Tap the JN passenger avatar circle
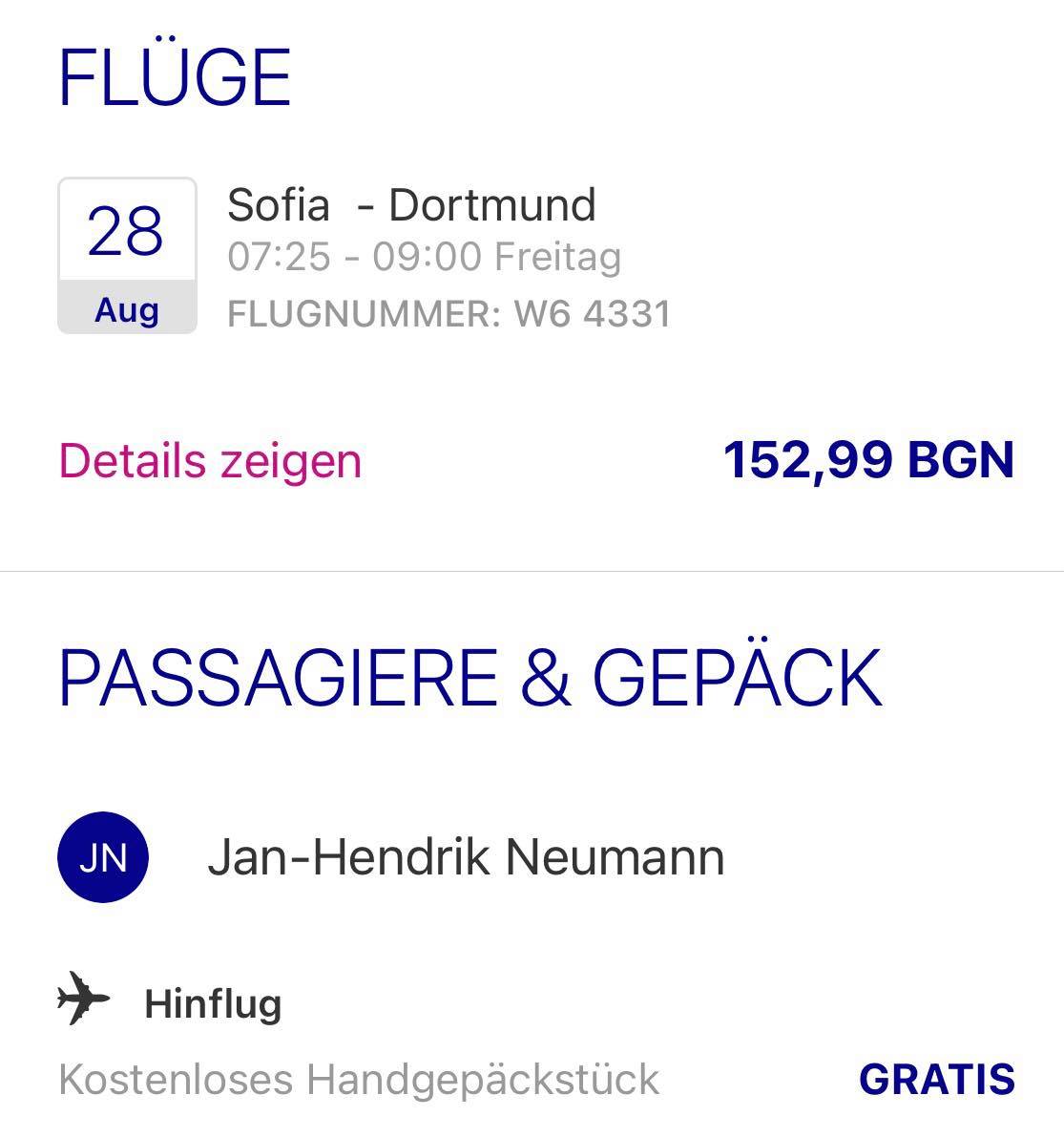This screenshot has width=1064, height=1137. click(x=103, y=857)
